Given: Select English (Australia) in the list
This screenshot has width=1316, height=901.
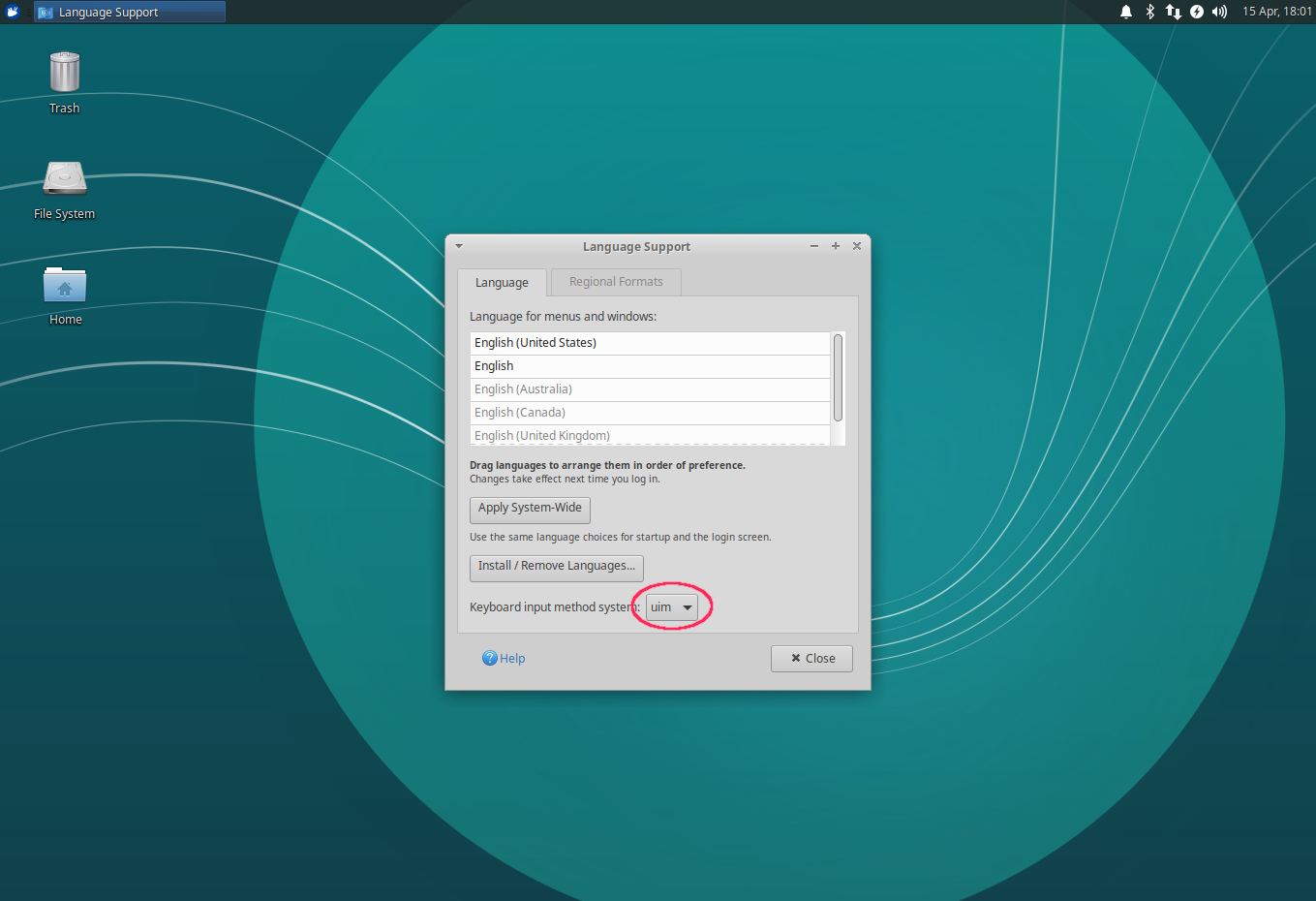Looking at the screenshot, I should 650,389.
